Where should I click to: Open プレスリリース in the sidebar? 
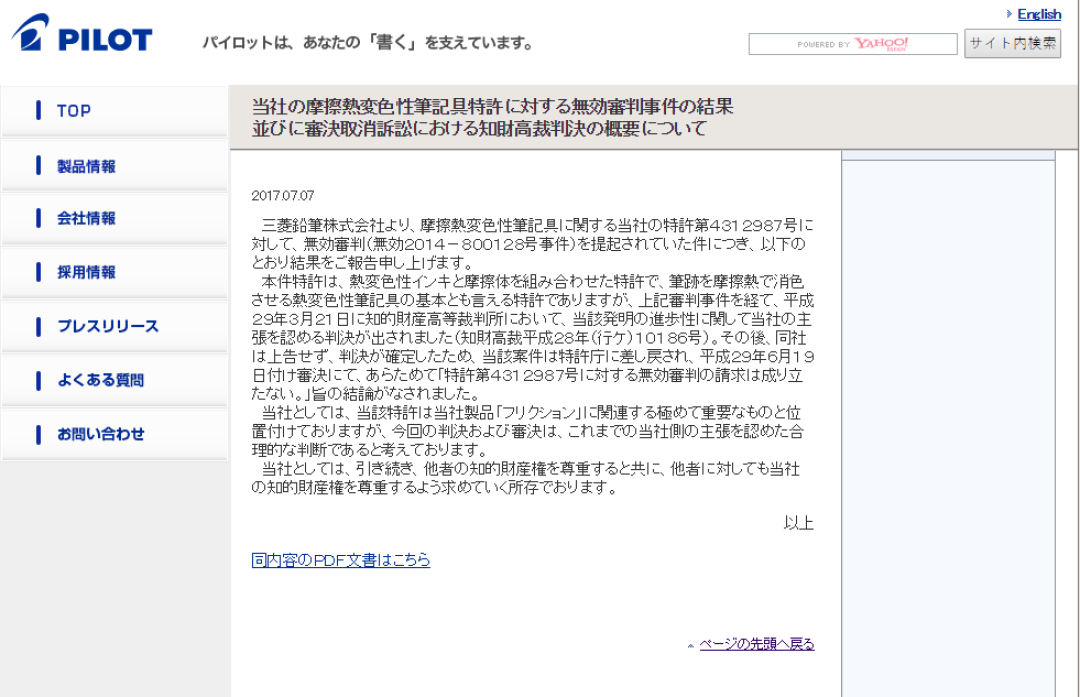[114, 326]
